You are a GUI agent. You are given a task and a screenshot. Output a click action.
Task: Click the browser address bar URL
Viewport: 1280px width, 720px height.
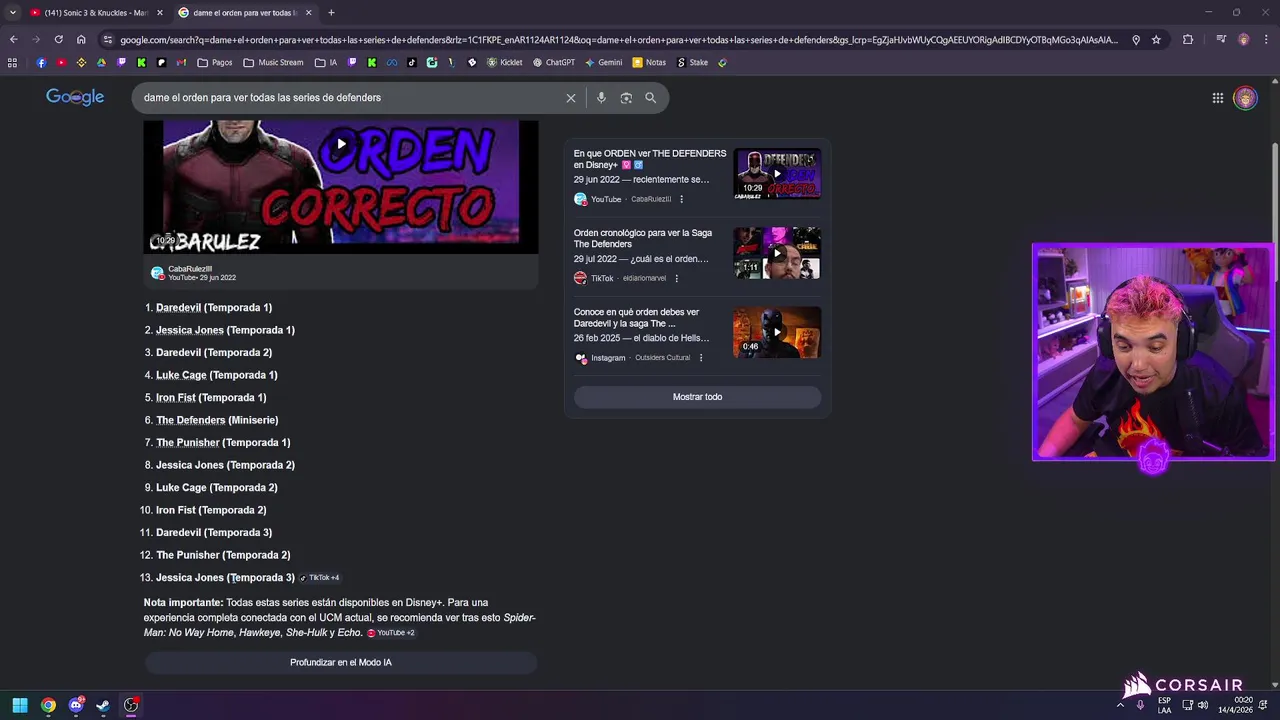(618, 40)
